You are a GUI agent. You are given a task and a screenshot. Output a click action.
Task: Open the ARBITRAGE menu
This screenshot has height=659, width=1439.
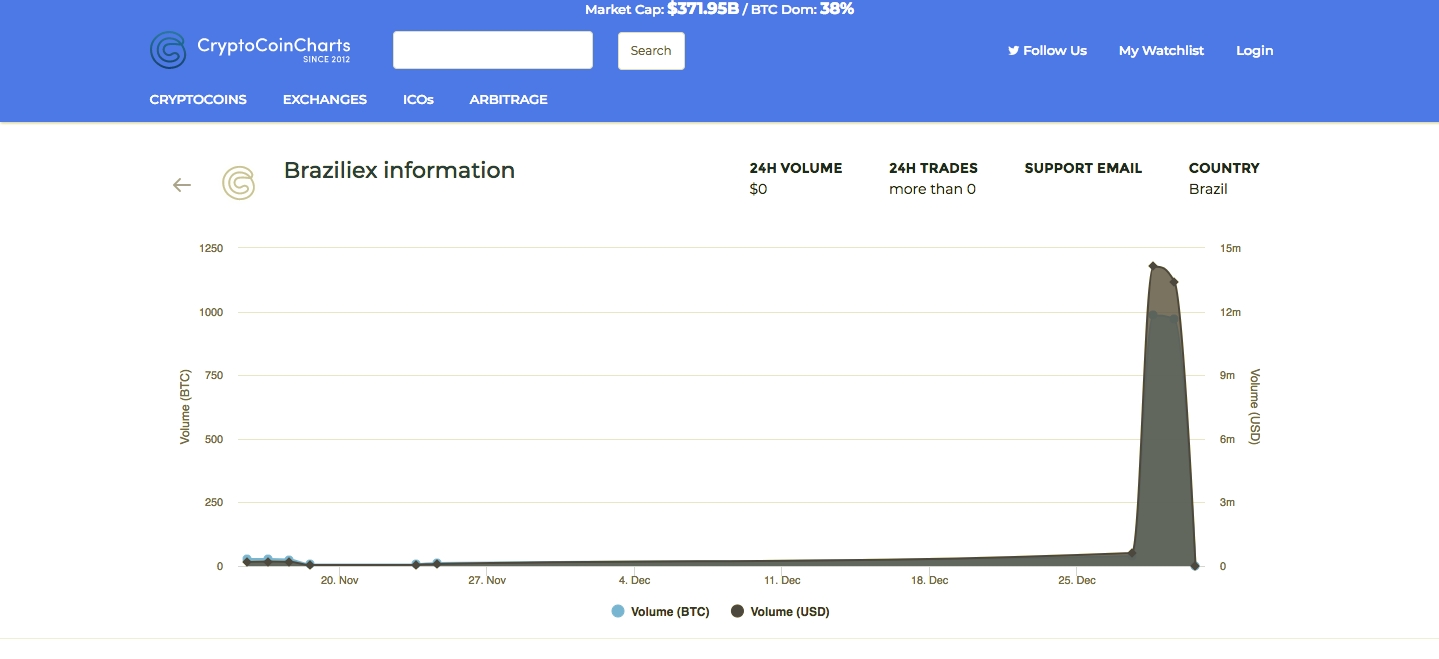508,99
